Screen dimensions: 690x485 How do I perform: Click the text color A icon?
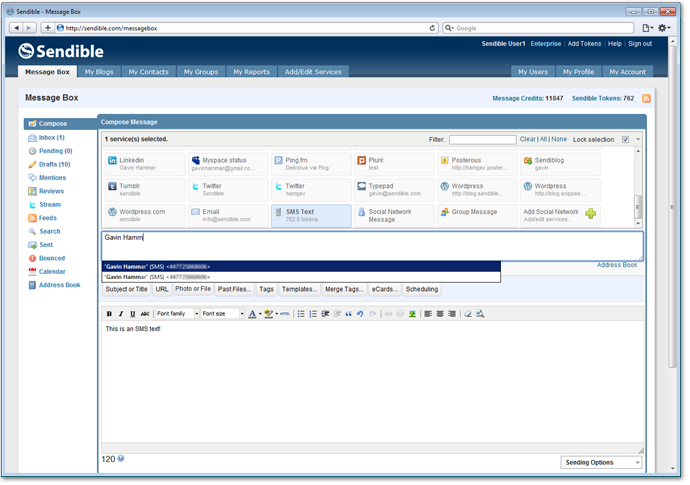(x=252, y=315)
